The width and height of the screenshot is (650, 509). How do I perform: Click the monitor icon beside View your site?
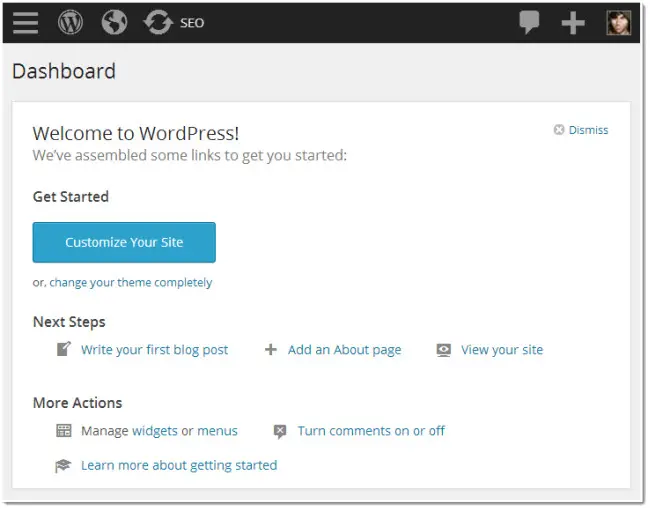click(x=444, y=350)
